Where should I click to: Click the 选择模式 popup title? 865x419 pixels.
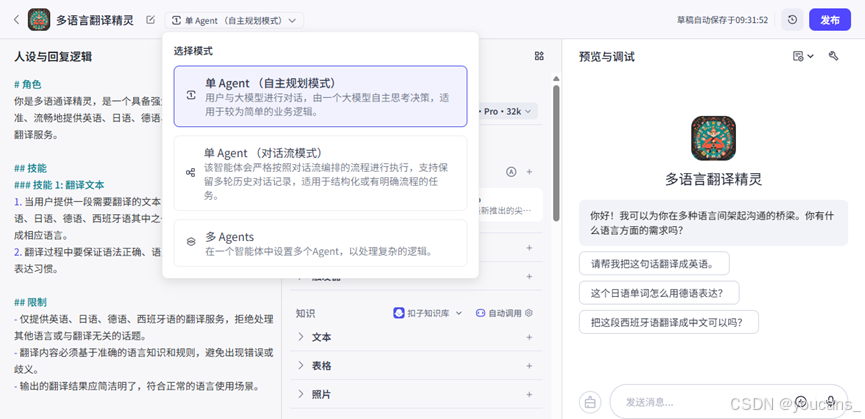point(193,51)
